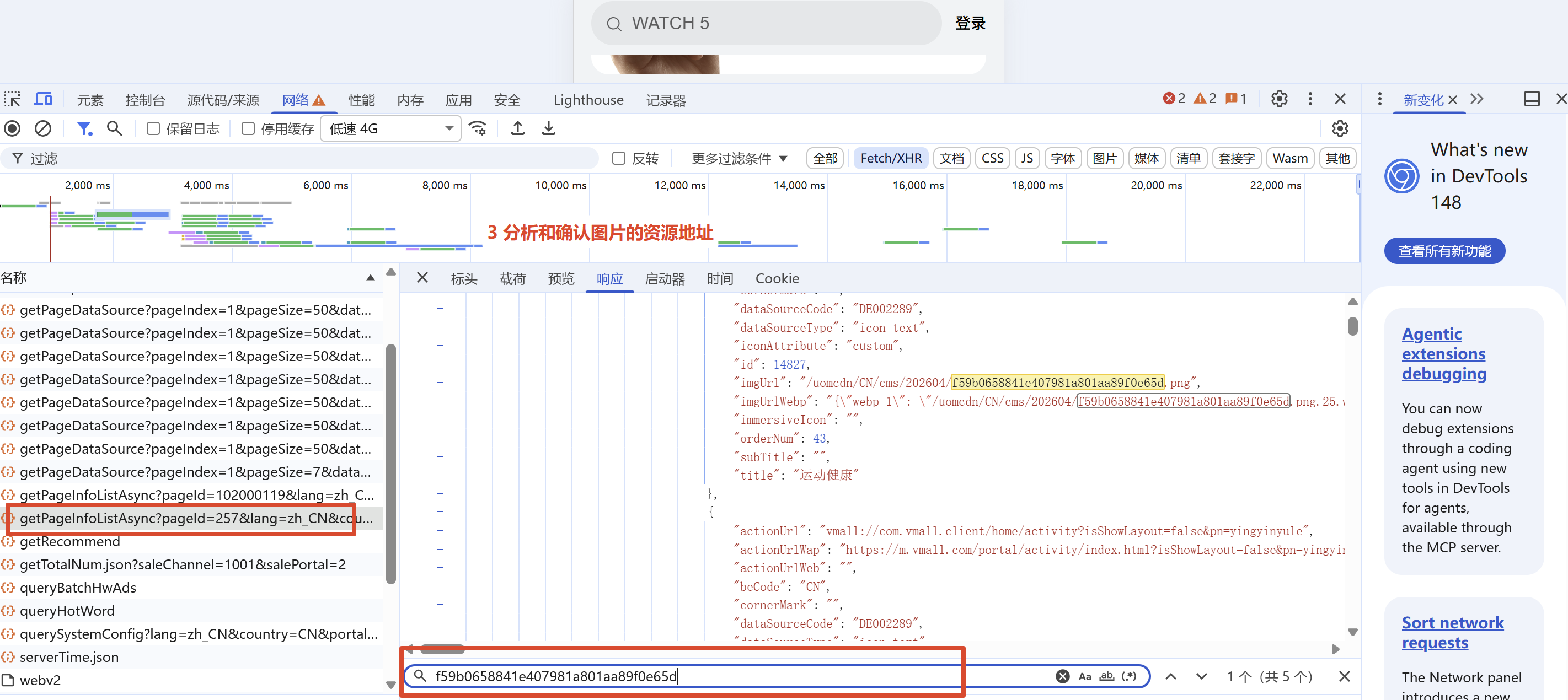Open network conditions wifi icon
Viewport: 1568px width, 700px height.
478,128
